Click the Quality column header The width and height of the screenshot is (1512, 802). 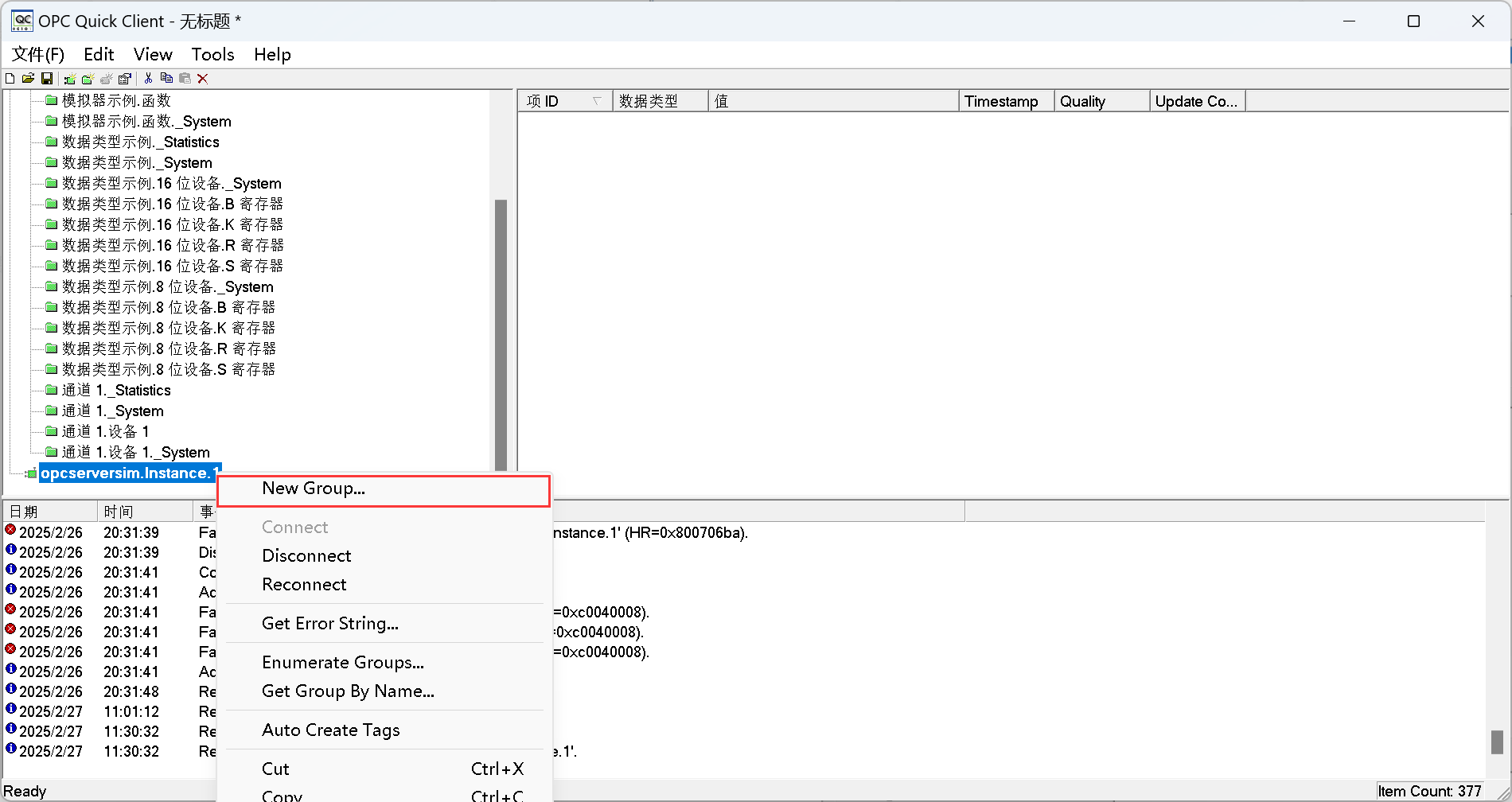[1082, 101]
